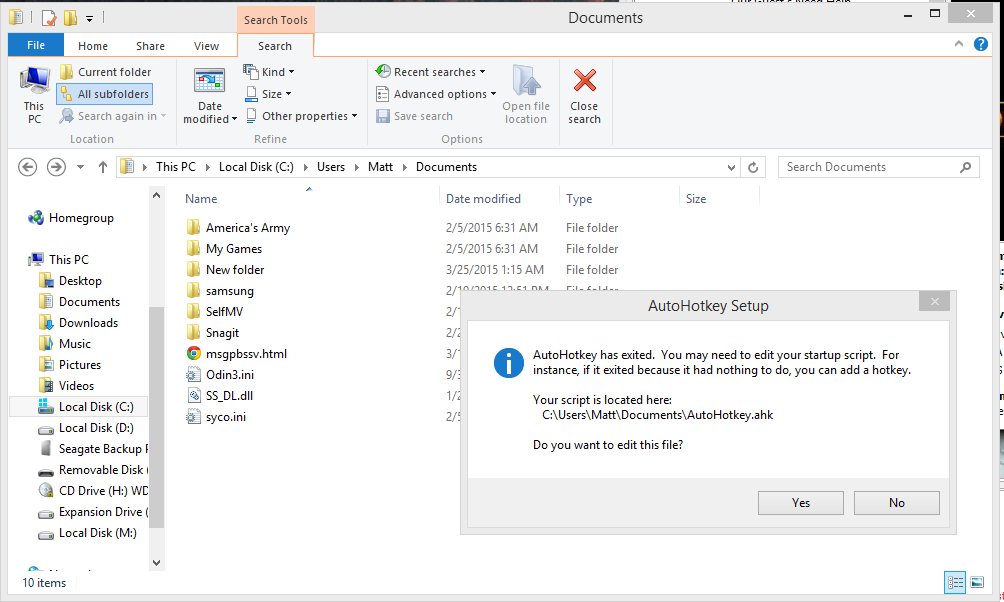Switch to the View ribbon tab

tap(206, 46)
